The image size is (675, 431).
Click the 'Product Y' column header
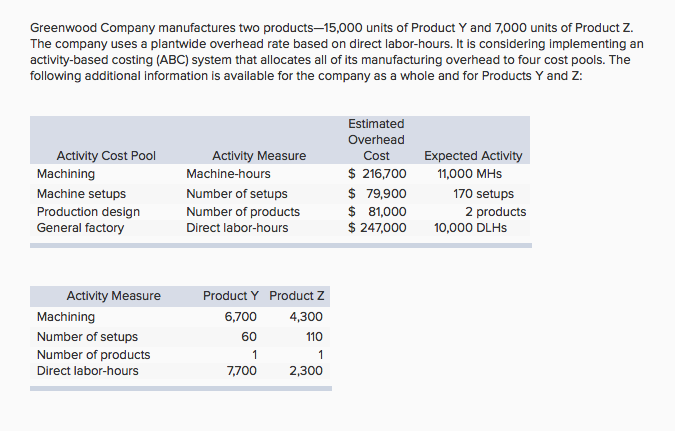tap(231, 296)
